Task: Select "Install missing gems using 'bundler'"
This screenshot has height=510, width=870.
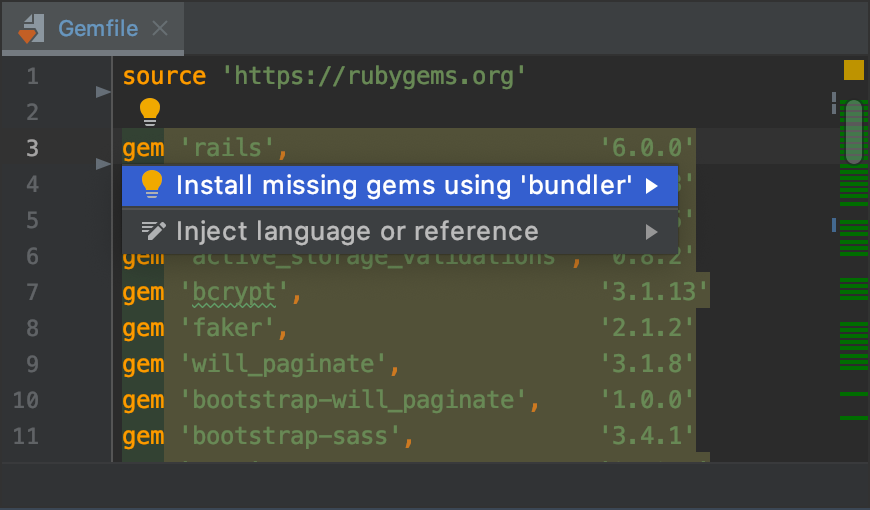Action: 404,185
